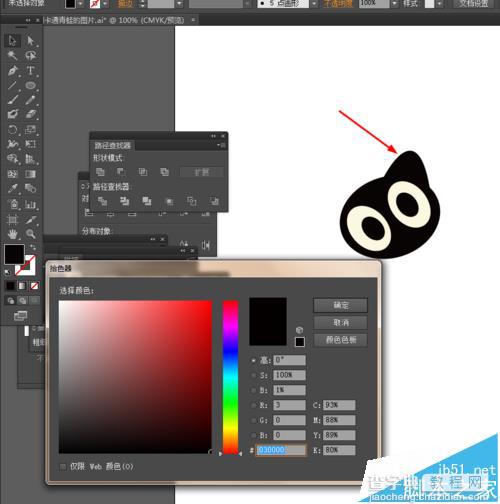
Task: Open Pathfinder panel flyout menu
Action: click(x=222, y=145)
